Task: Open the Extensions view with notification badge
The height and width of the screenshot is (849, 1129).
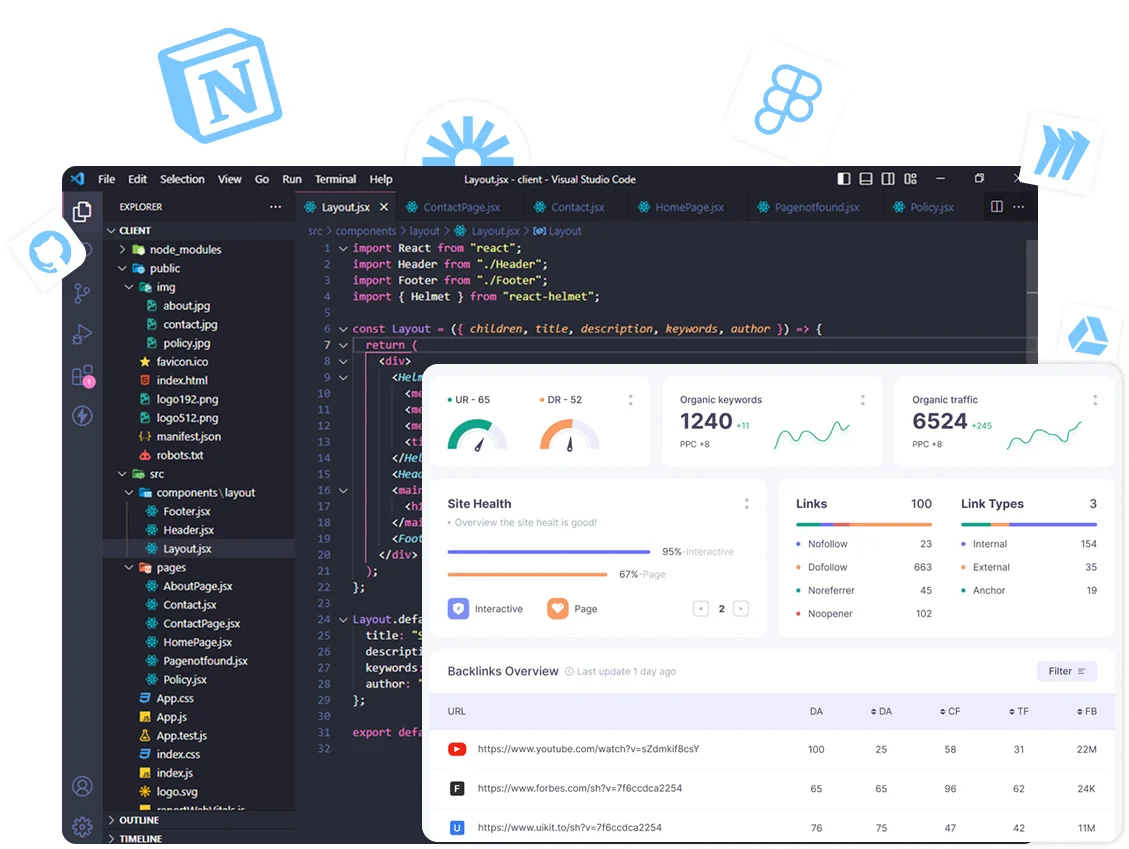Action: coord(82,376)
